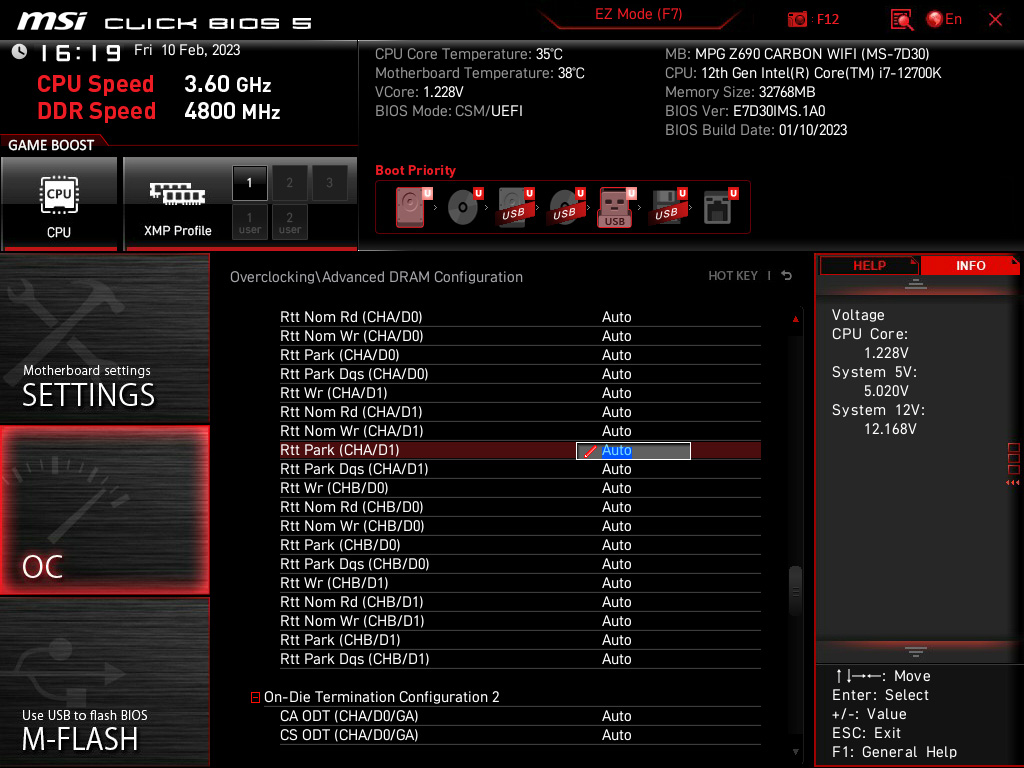Collapse On-Die Termination Configuration 2 section

pyautogui.click(x=255, y=697)
